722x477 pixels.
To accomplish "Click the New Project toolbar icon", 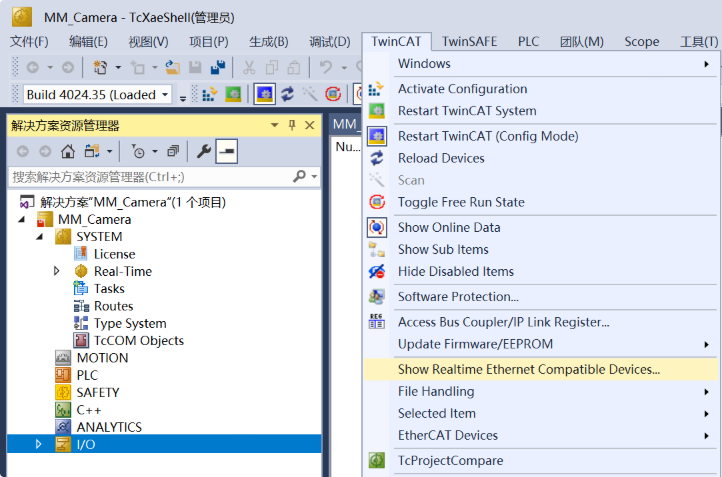I will tap(100, 68).
